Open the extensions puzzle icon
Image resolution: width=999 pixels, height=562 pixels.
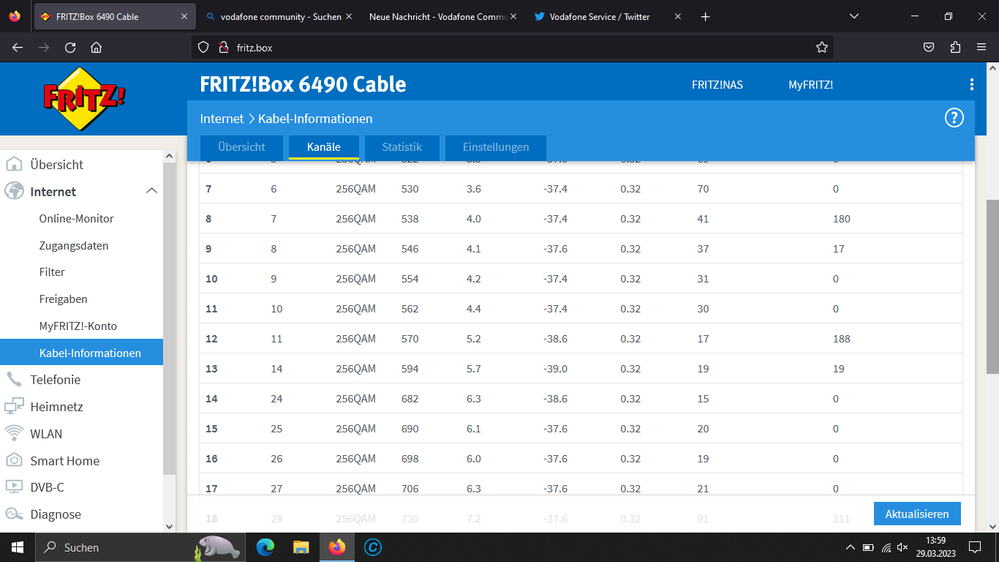(954, 47)
